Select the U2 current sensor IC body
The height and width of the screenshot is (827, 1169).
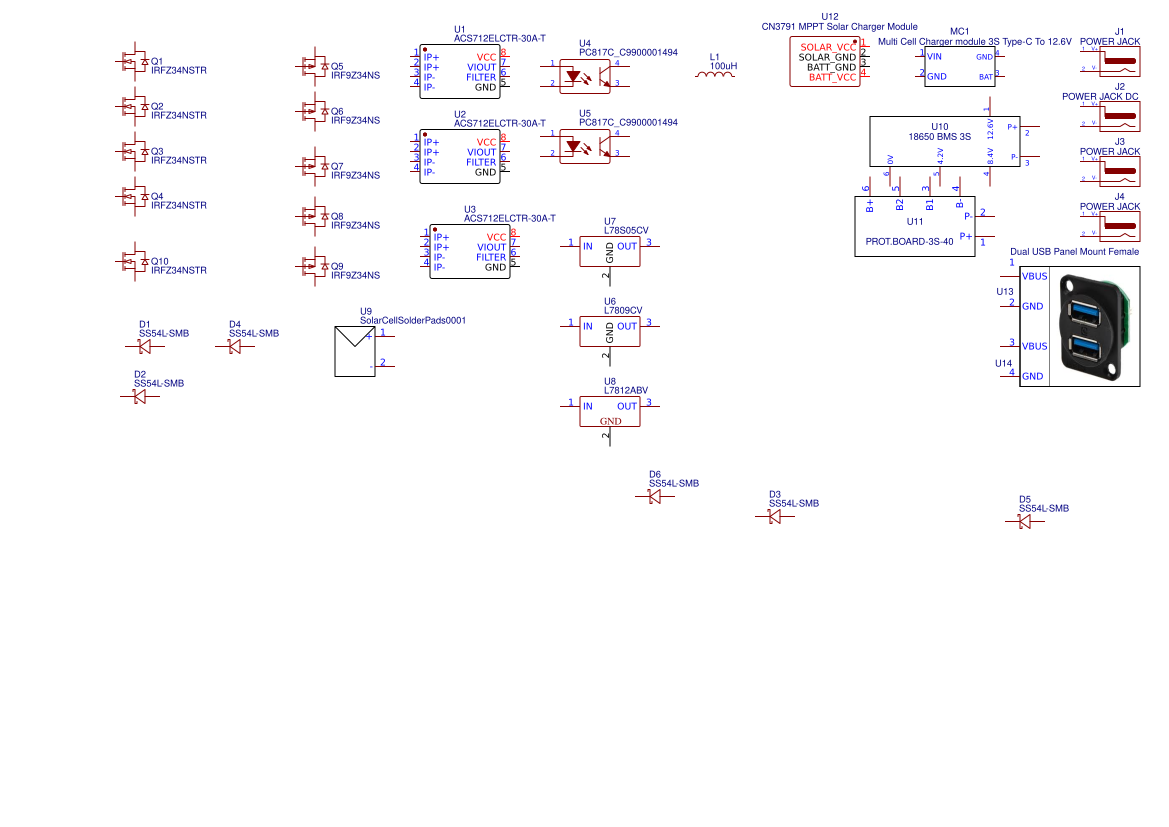(x=460, y=157)
